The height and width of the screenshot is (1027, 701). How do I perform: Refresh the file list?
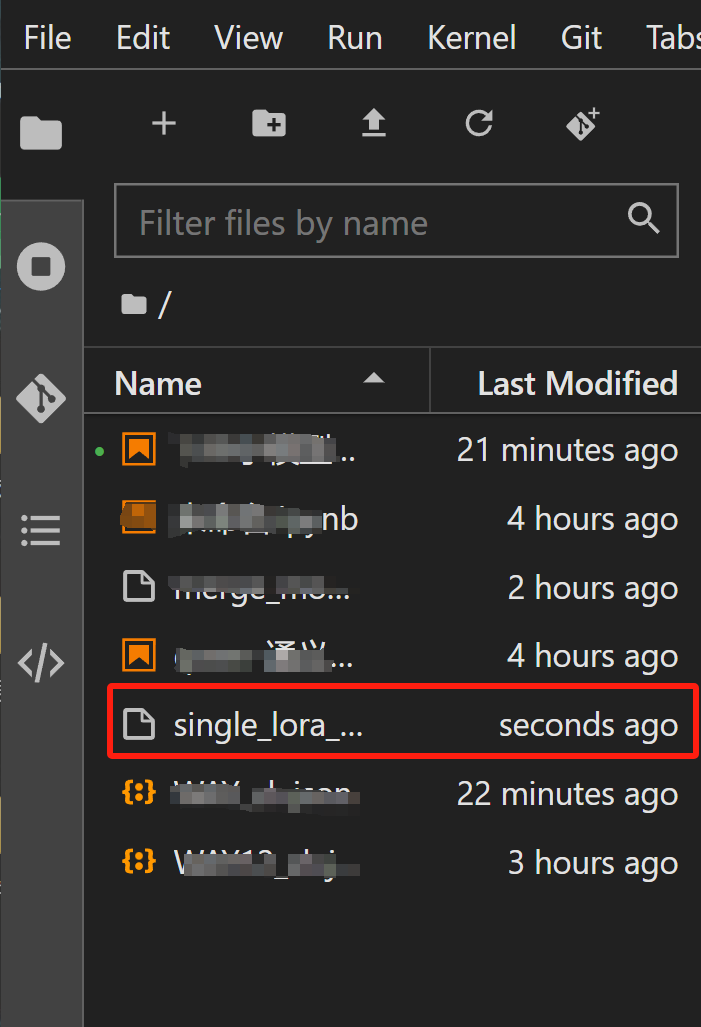pyautogui.click(x=479, y=123)
